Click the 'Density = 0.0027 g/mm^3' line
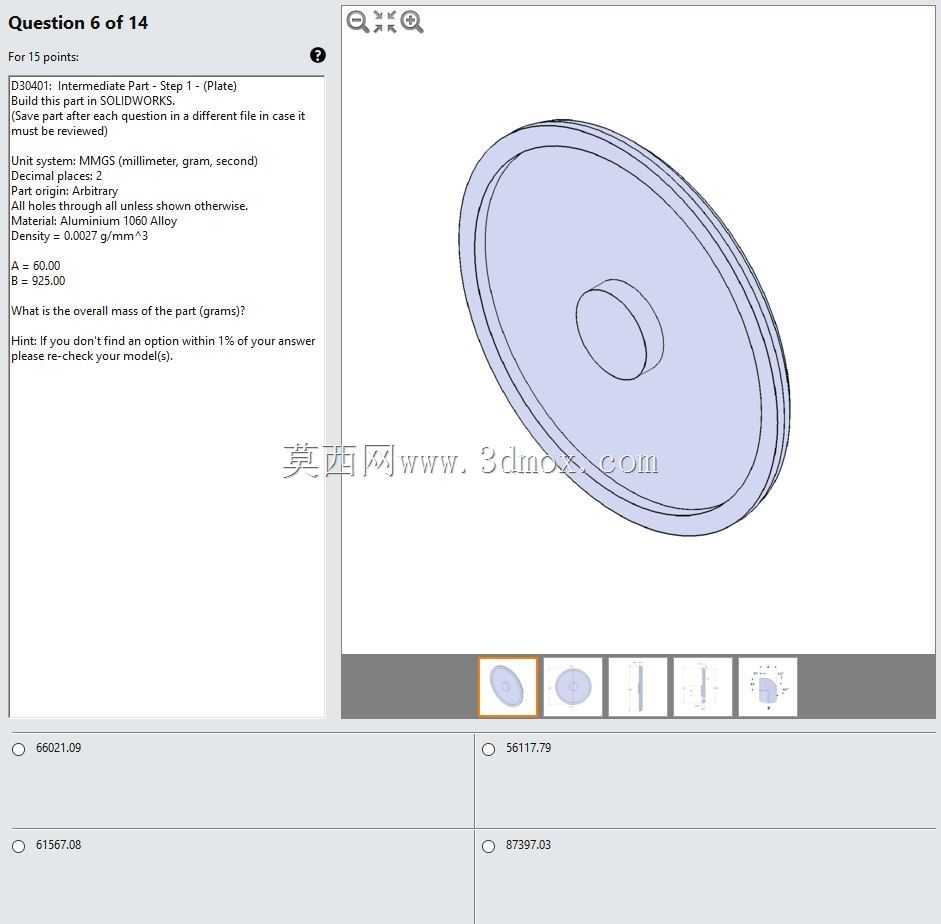Image resolution: width=941 pixels, height=924 pixels. pos(79,236)
